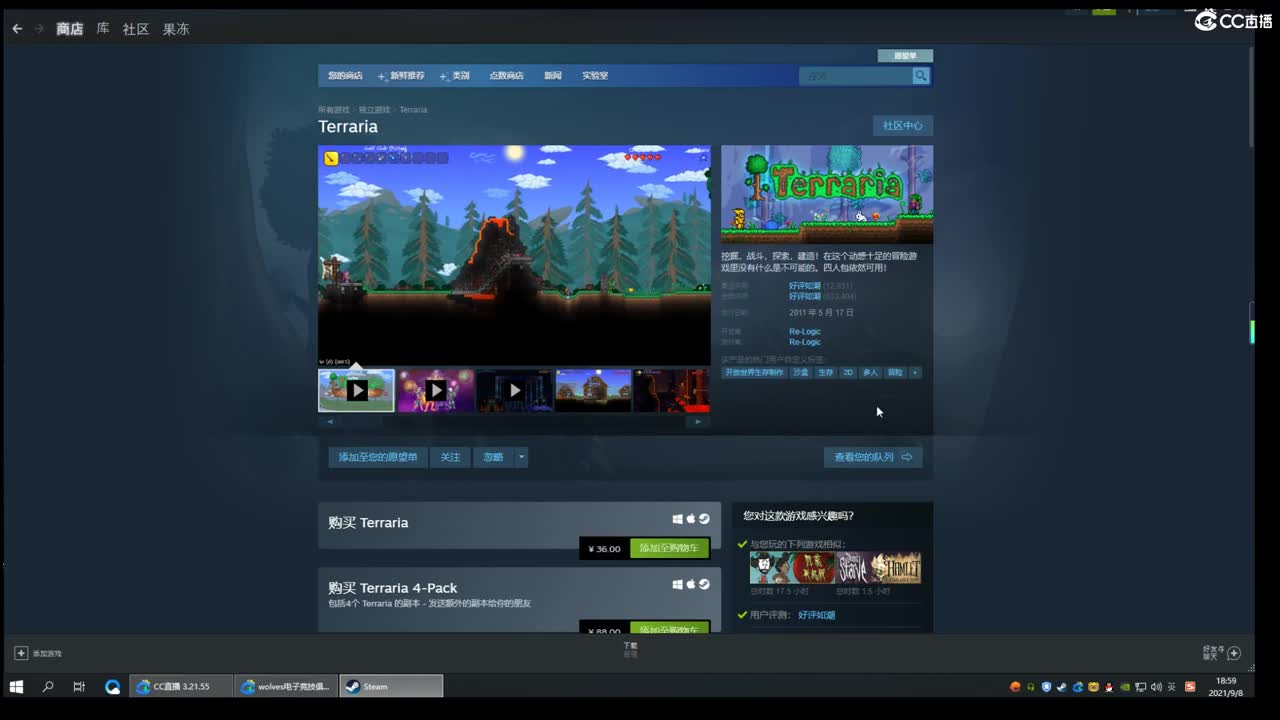Select the wooden house screenshot thumbnail
Viewport: 1280px width, 720px height.
[593, 390]
